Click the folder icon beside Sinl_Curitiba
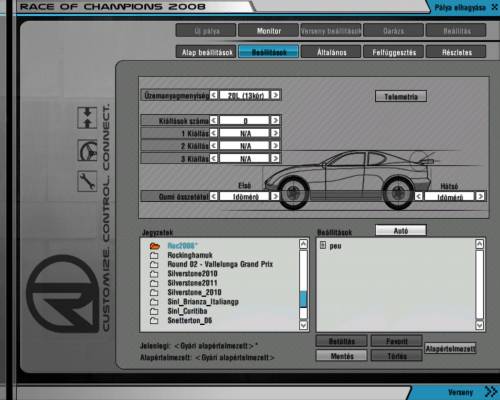The image size is (500, 400). point(154,311)
